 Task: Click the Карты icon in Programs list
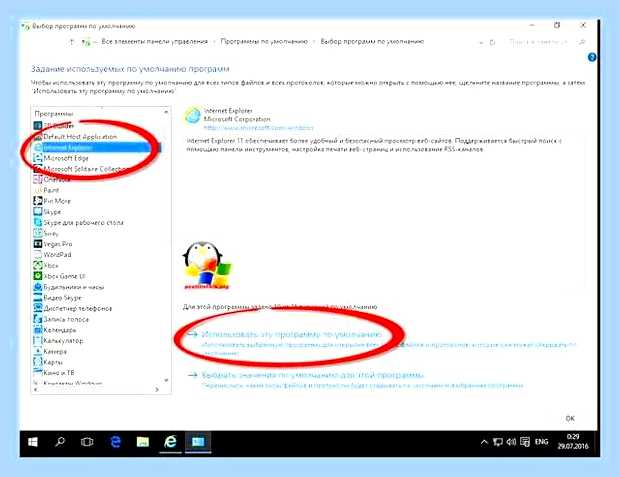(38, 362)
